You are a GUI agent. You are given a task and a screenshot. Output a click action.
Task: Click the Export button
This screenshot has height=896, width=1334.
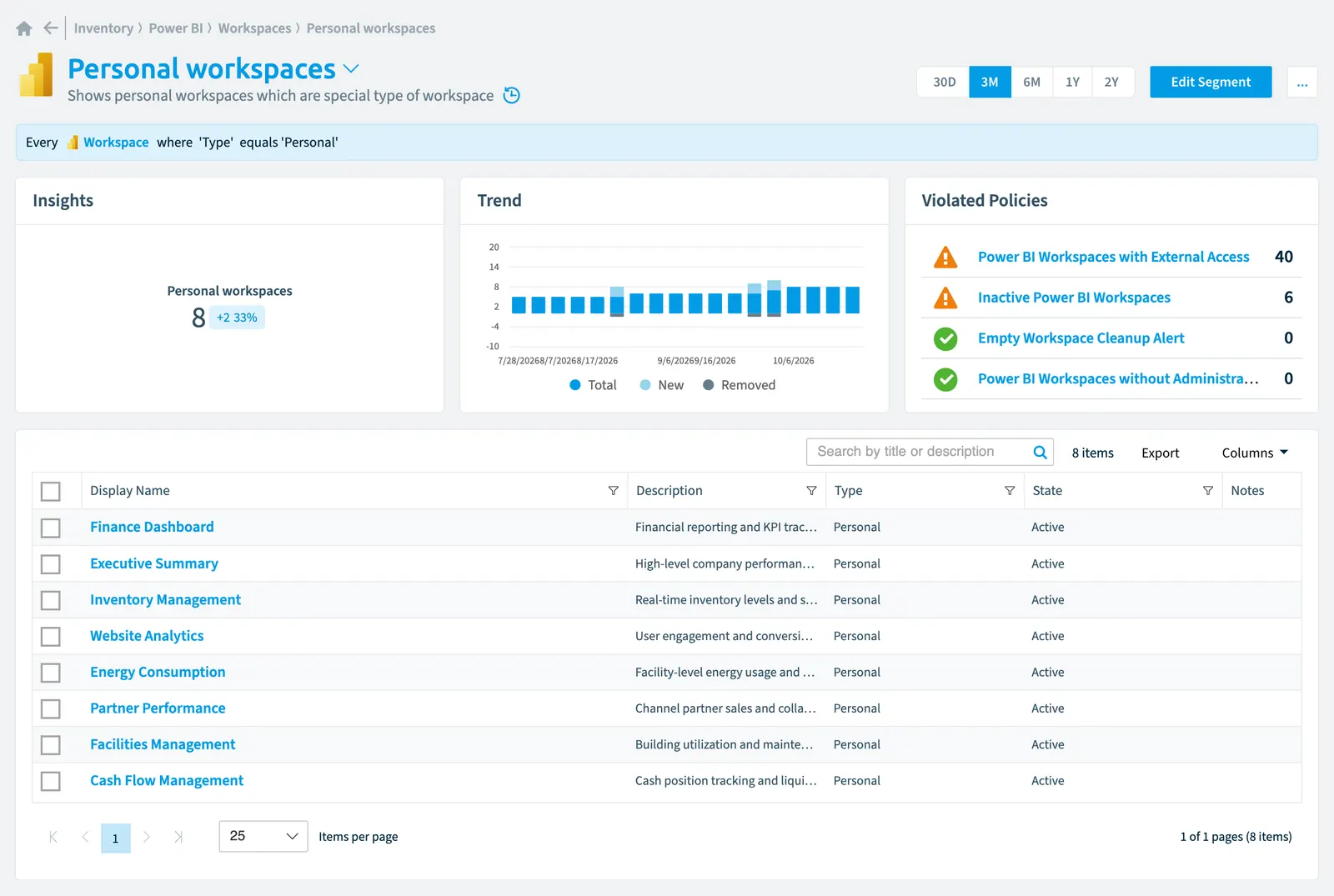1160,453
